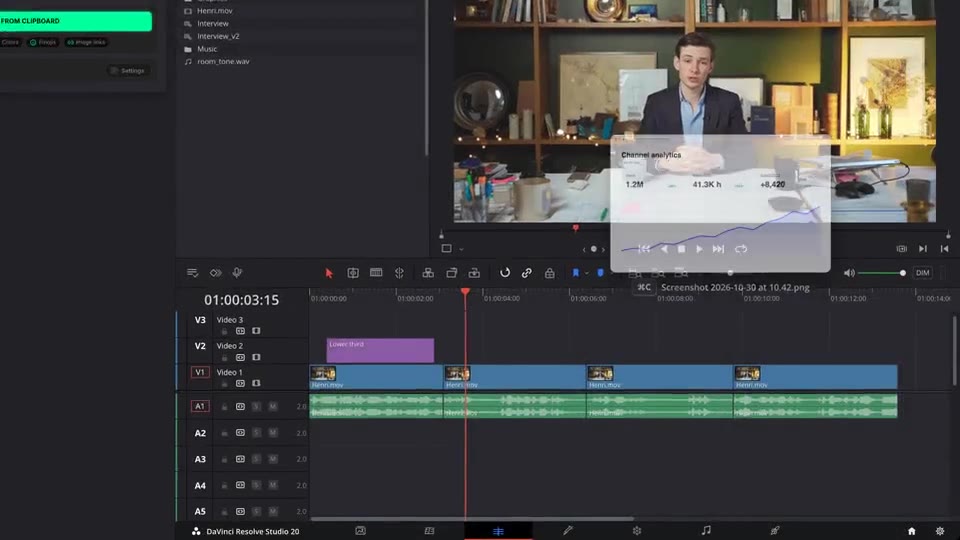
Task: Open Project Settings gear icon
Action: pos(940,531)
